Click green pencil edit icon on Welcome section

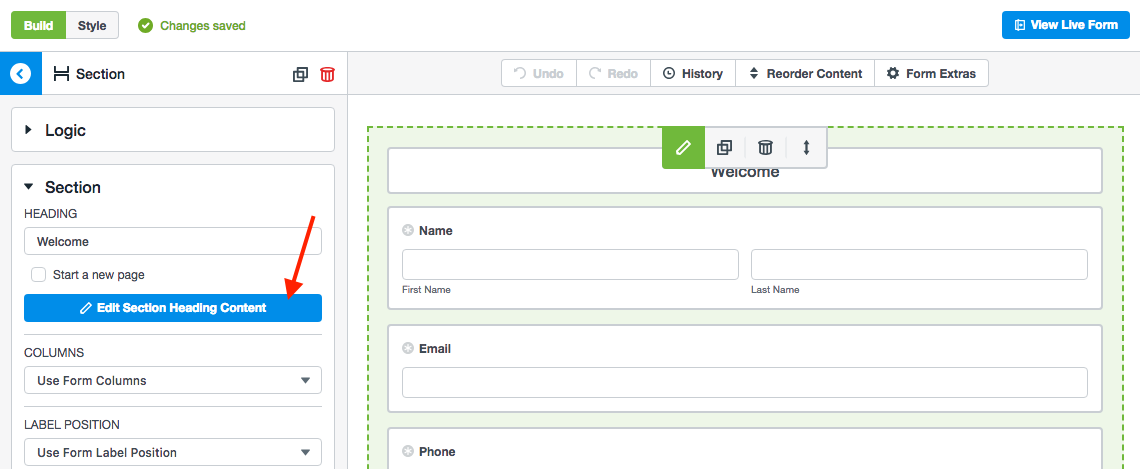[x=683, y=148]
